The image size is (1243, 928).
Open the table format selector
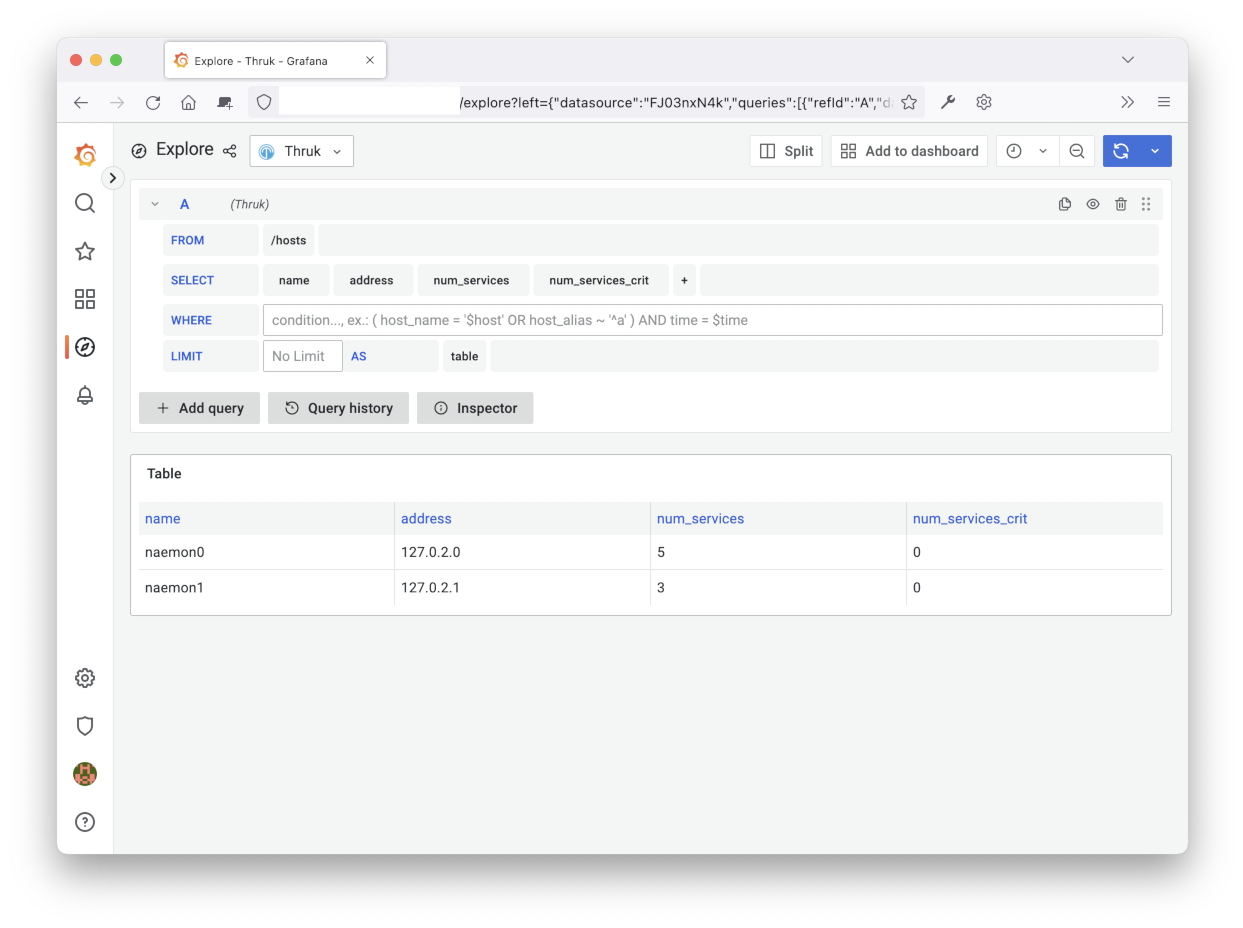click(465, 356)
